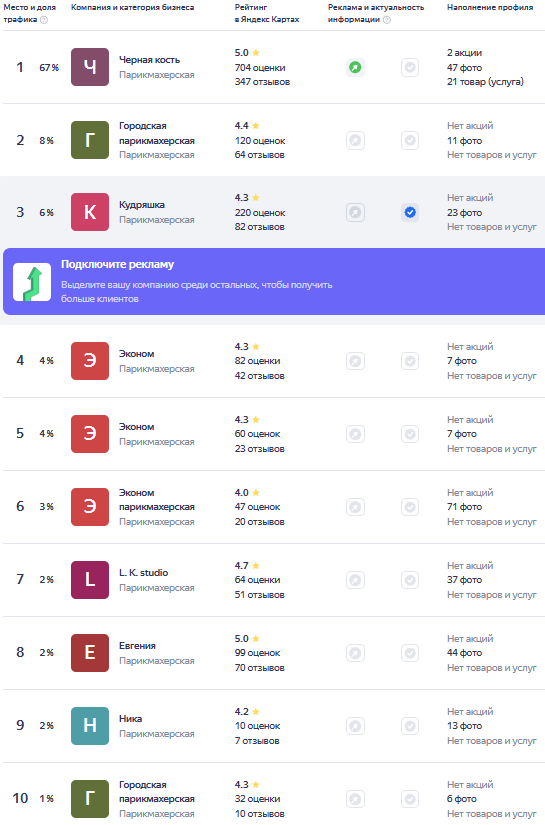The image size is (545, 825).
Task: Click the grey verification icon for Евгения
Action: 410,653
